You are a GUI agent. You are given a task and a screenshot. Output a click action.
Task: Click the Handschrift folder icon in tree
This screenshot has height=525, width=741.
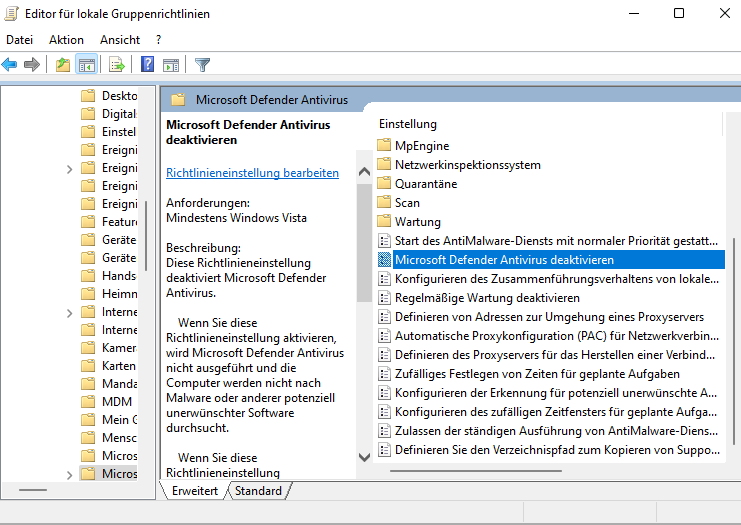click(88, 275)
